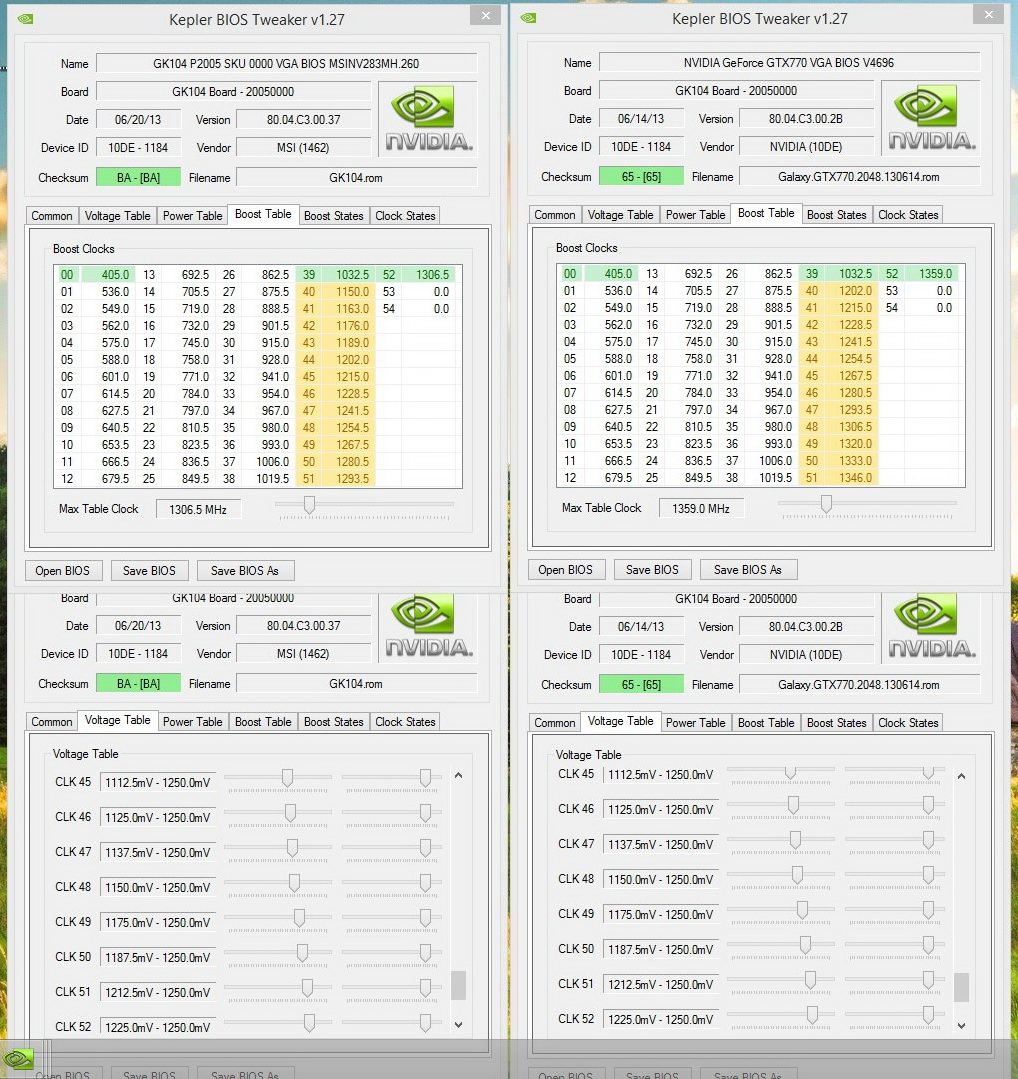The width and height of the screenshot is (1018, 1079).
Task: Click the CLK 45 minimum voltage slider in the MSI Voltage Table window
Action: tap(288, 778)
